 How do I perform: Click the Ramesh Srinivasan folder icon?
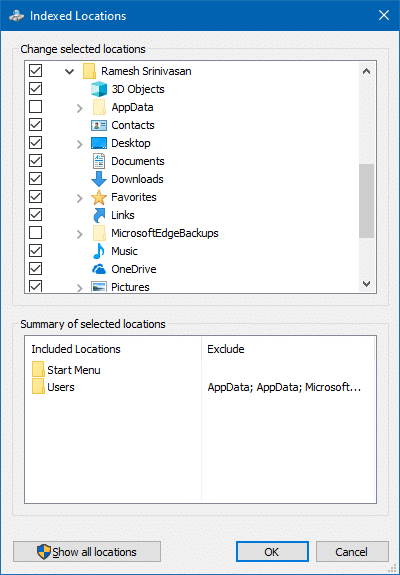tap(89, 71)
